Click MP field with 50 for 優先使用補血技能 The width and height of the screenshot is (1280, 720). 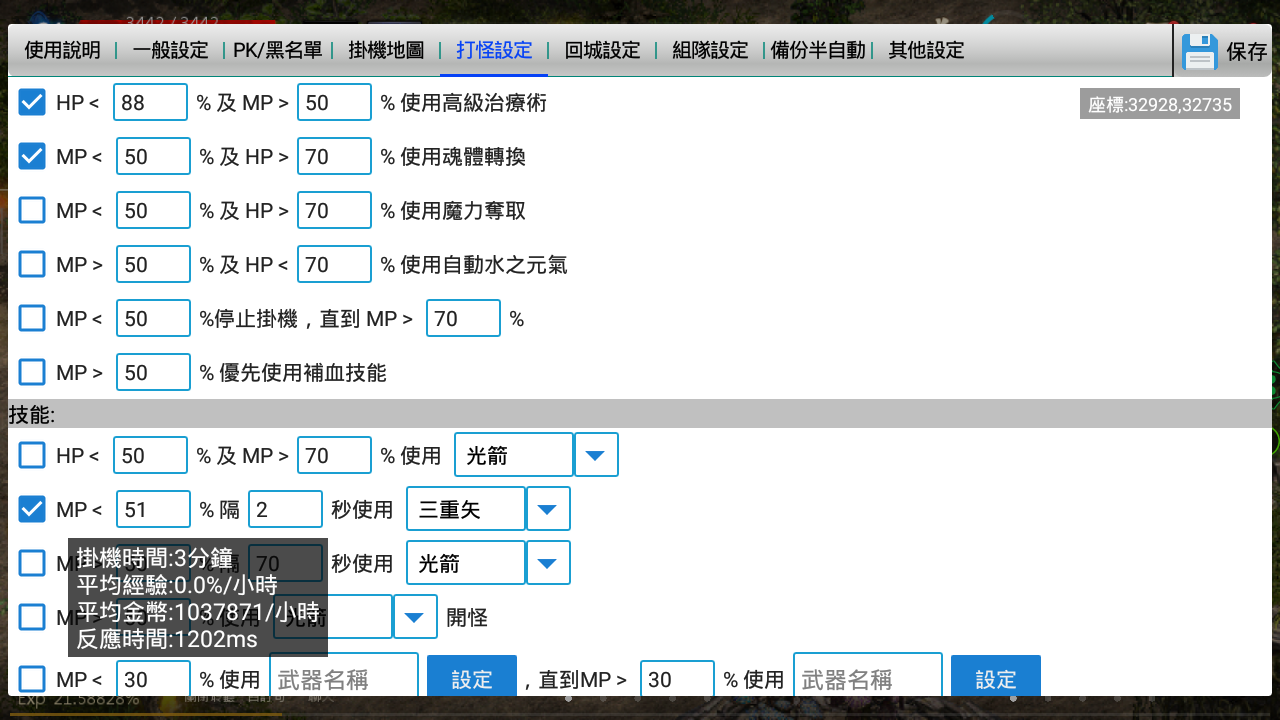pyautogui.click(x=153, y=372)
